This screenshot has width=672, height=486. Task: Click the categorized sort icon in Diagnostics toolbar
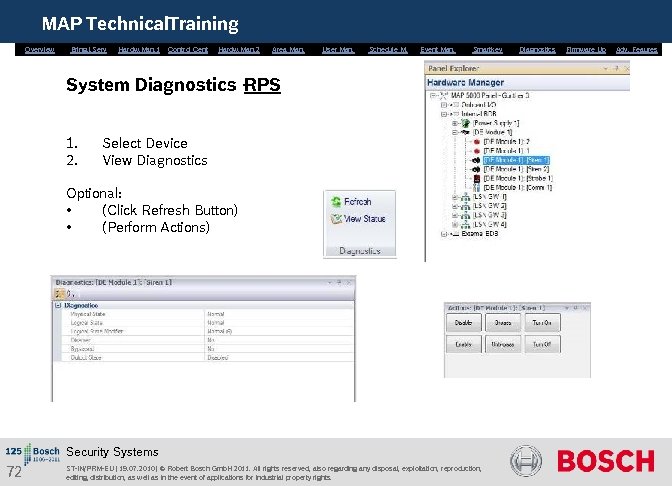[x=60, y=294]
